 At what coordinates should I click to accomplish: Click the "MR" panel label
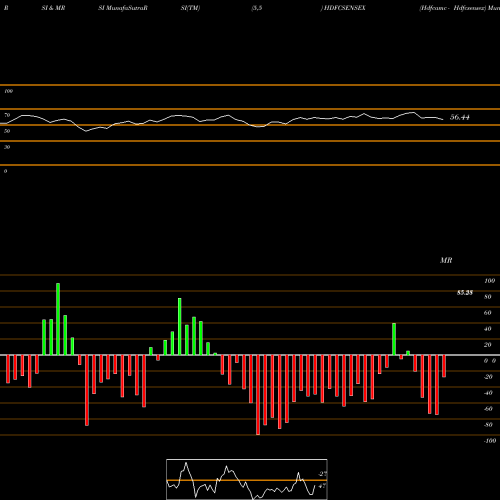pos(446,260)
